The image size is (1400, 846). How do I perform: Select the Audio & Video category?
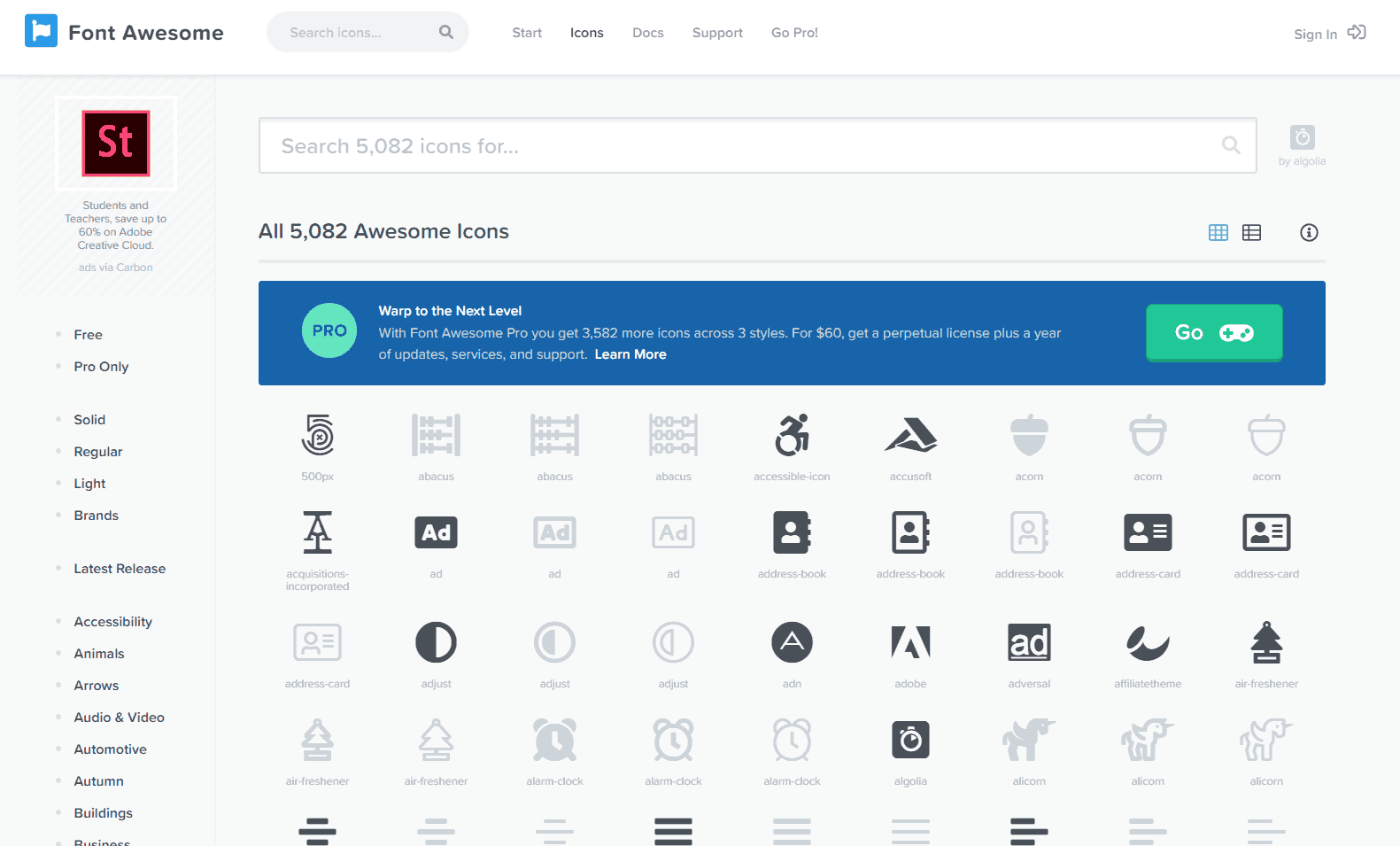pyautogui.click(x=119, y=718)
